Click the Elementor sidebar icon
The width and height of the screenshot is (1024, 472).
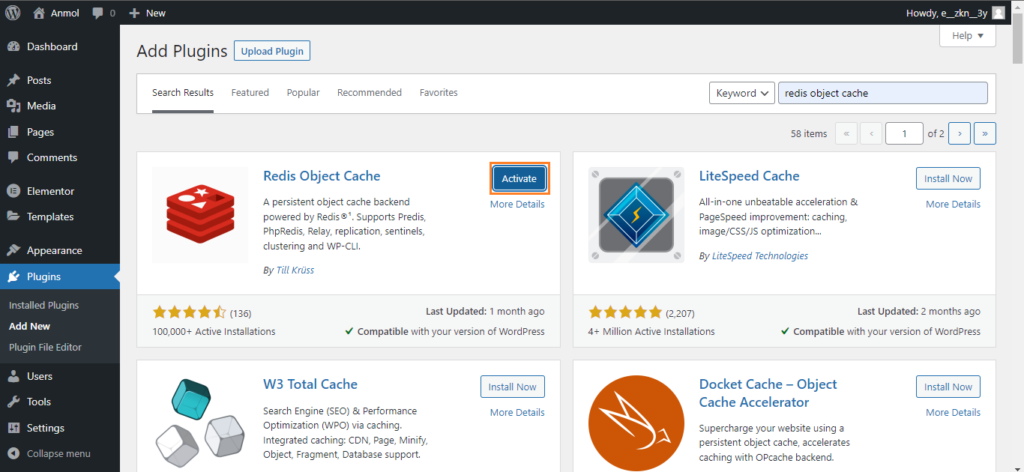pos(13,191)
